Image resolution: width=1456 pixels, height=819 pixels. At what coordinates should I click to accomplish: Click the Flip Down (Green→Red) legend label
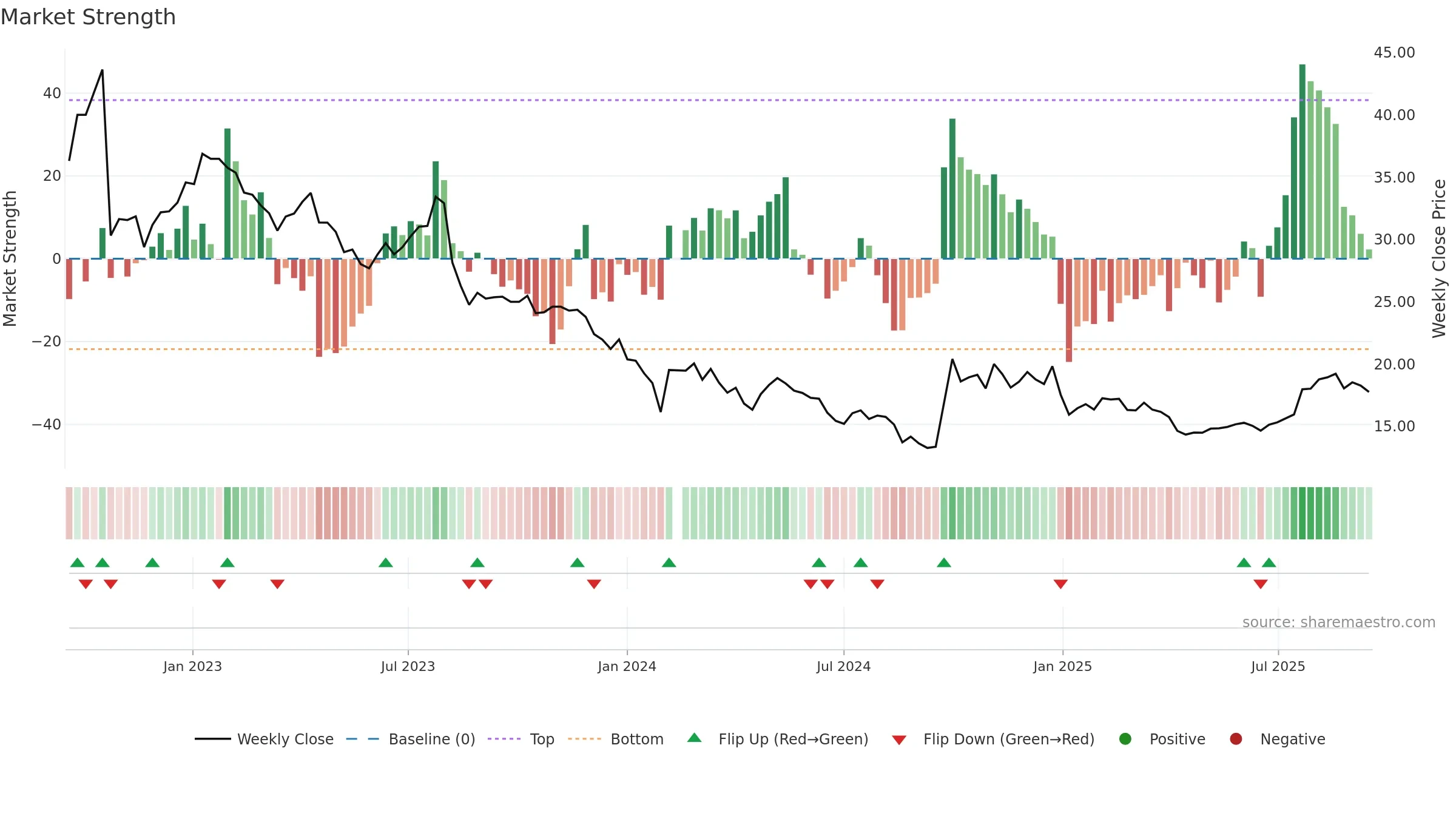[1009, 739]
